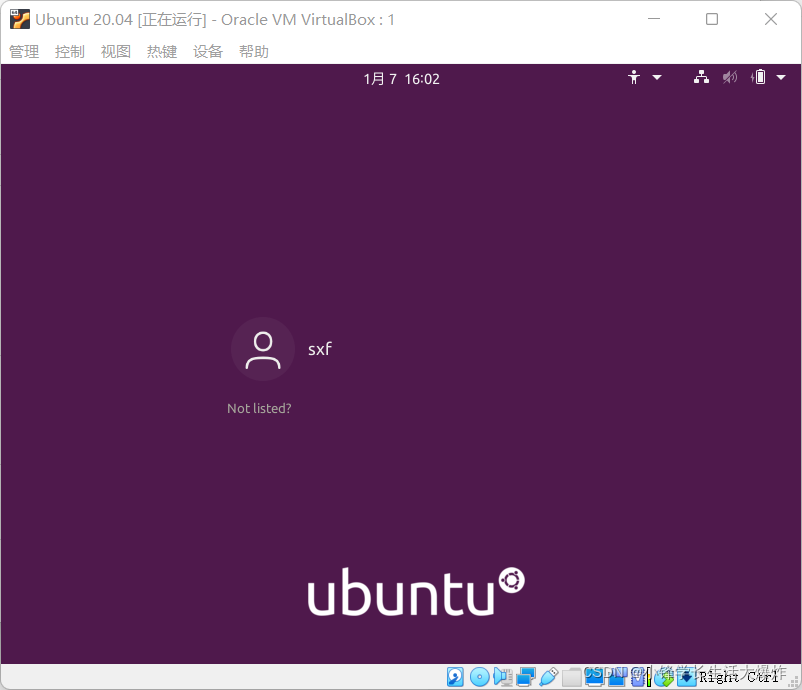Click the display monitor status icon
The width and height of the screenshot is (802, 690).
point(594,677)
